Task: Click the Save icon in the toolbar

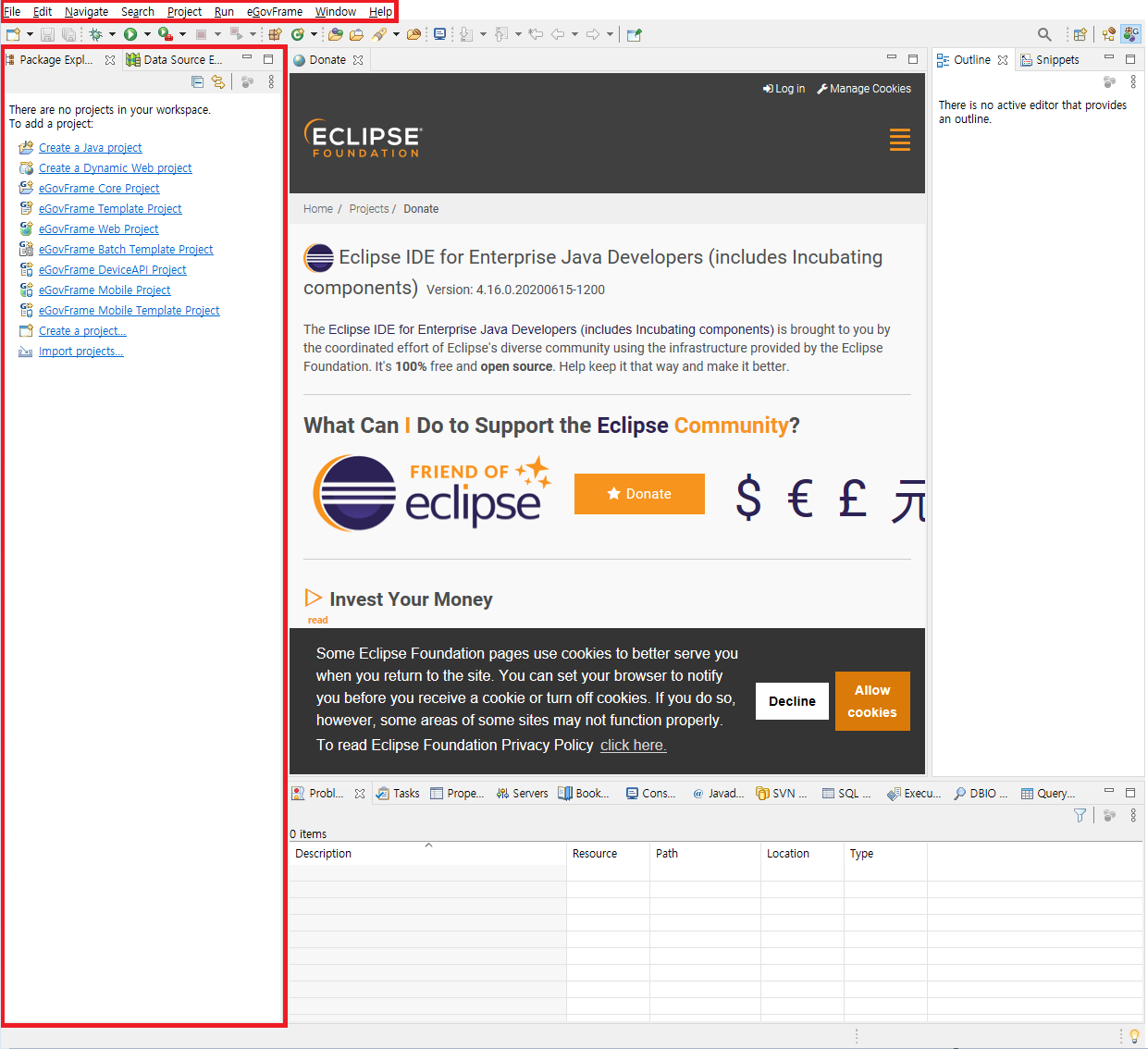Action: pyautogui.click(x=47, y=34)
